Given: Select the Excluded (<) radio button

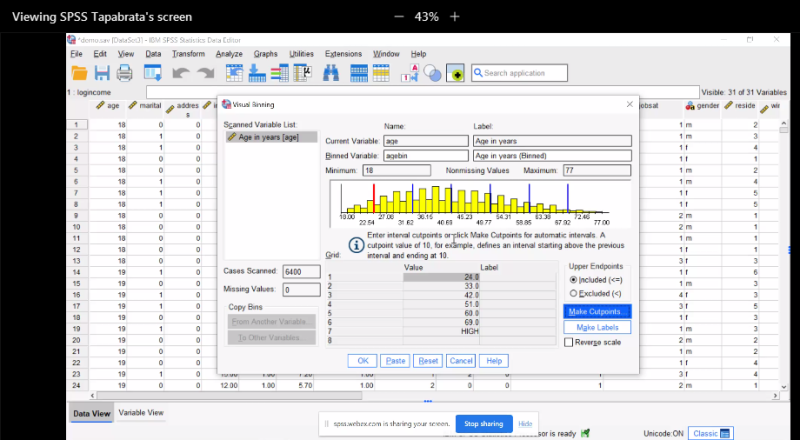Looking at the screenshot, I should (573, 293).
